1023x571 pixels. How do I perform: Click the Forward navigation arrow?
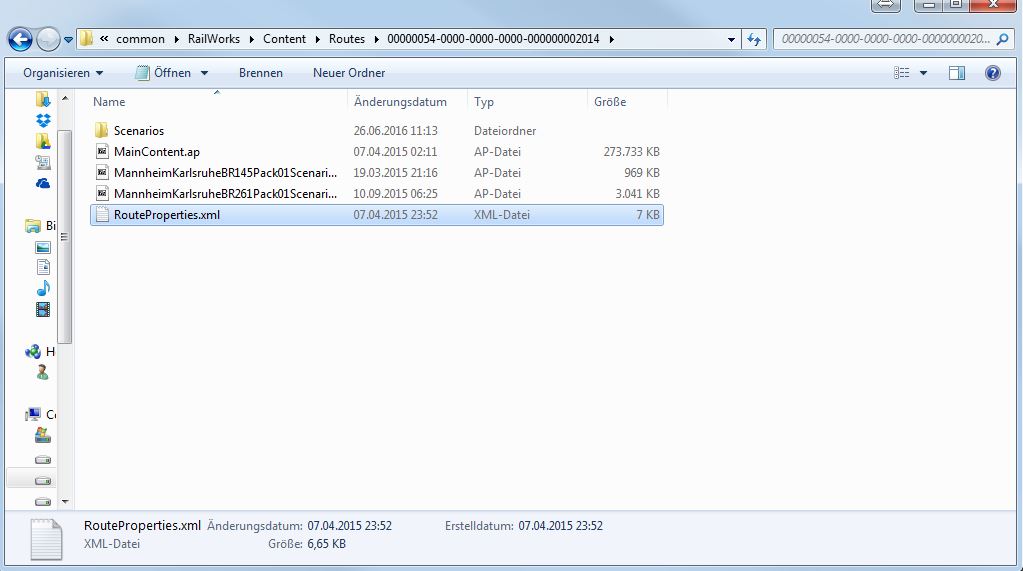pos(48,39)
